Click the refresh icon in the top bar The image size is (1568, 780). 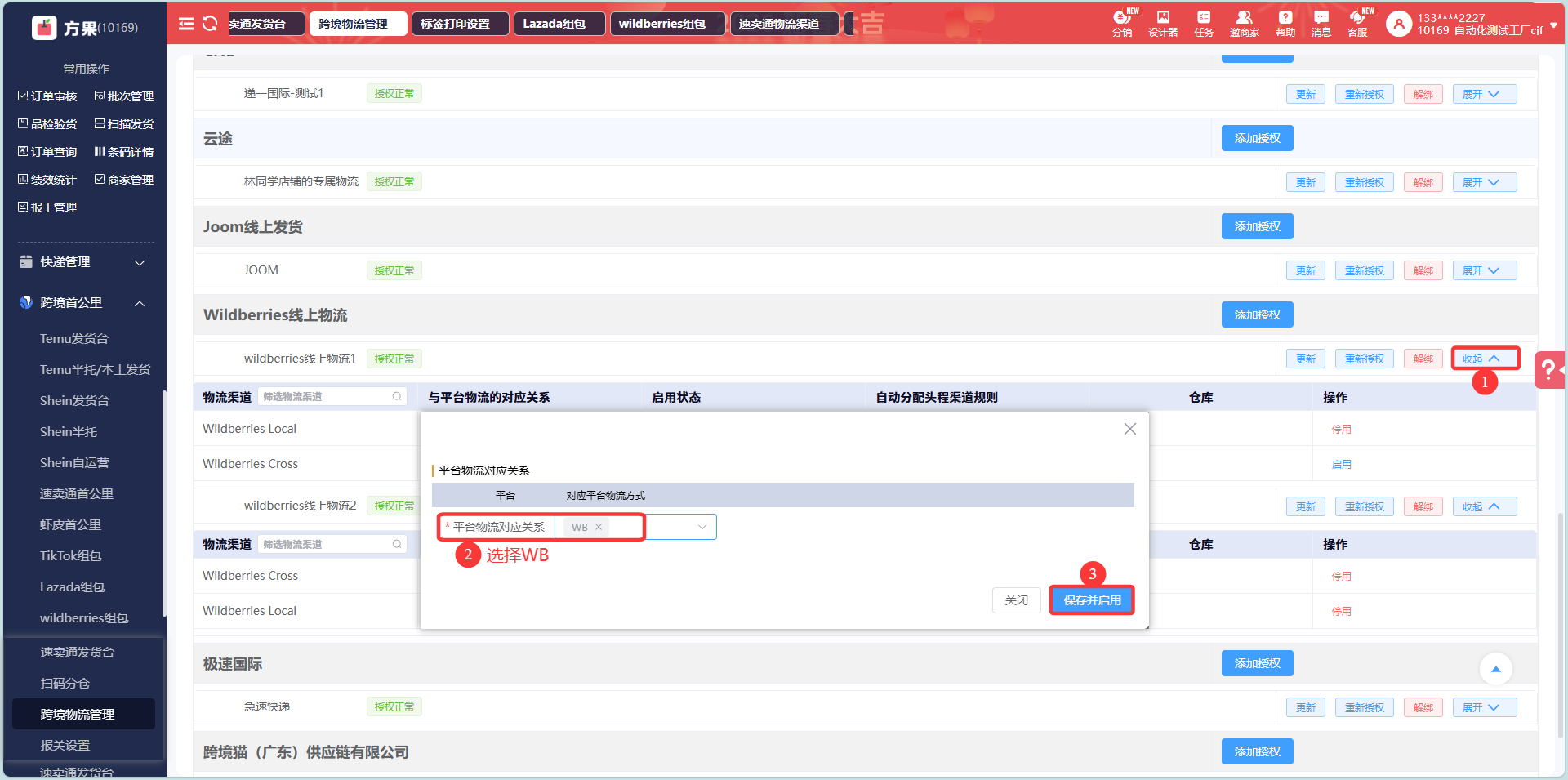coord(210,24)
